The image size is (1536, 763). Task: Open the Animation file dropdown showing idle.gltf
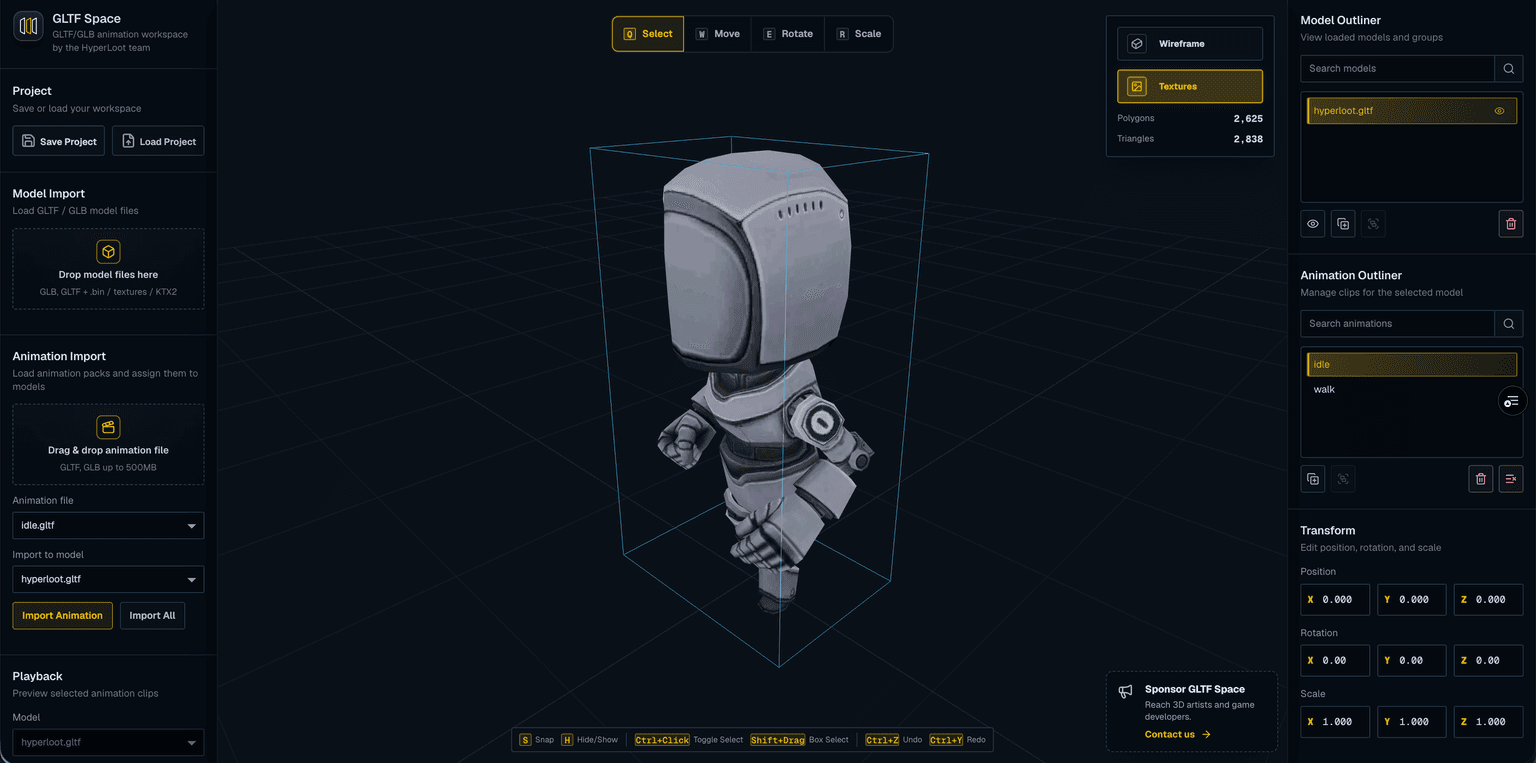(x=108, y=525)
